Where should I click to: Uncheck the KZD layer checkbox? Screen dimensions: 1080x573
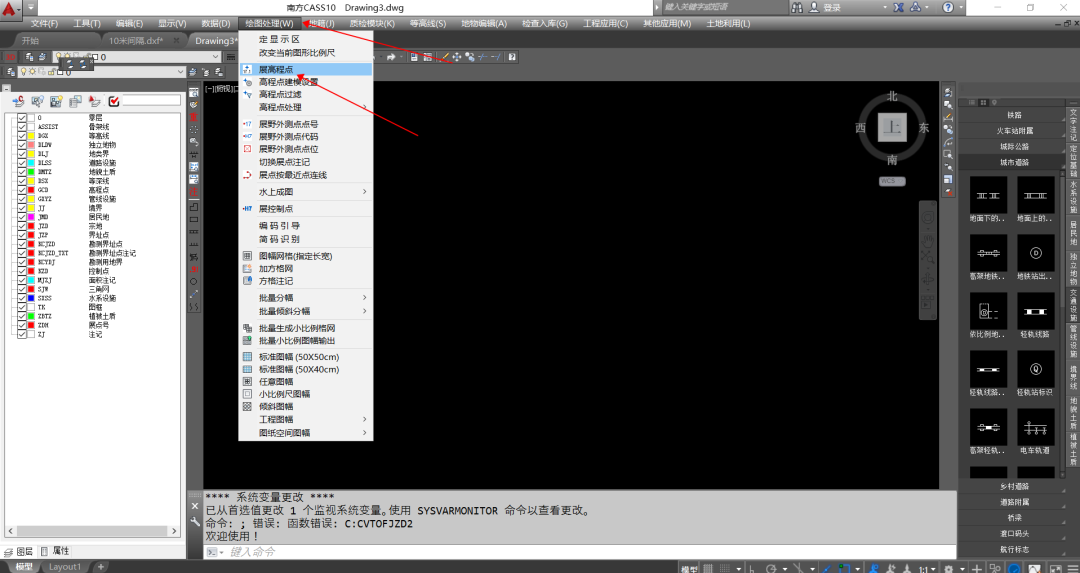22,271
